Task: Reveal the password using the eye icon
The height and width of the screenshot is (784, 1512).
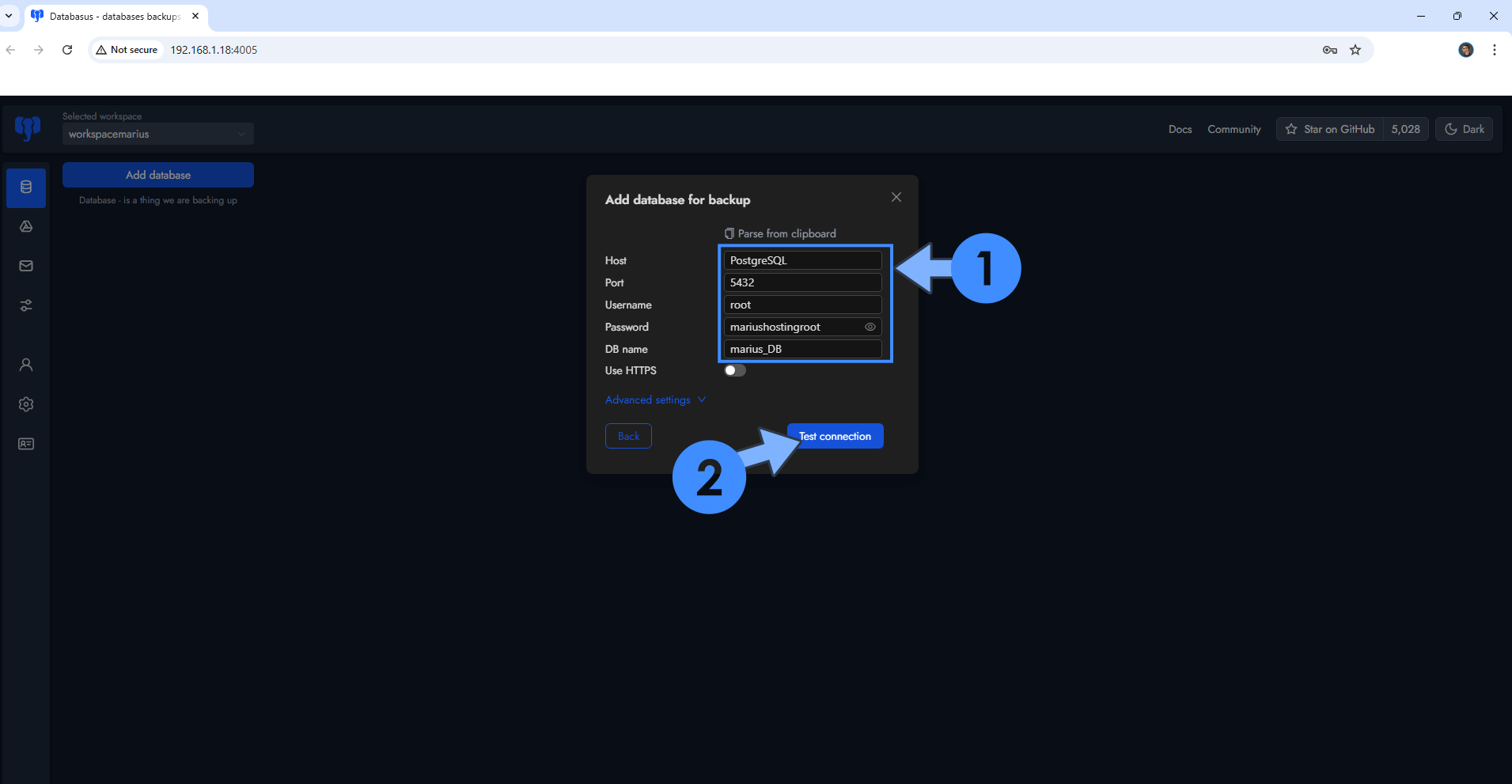Action: [x=870, y=327]
